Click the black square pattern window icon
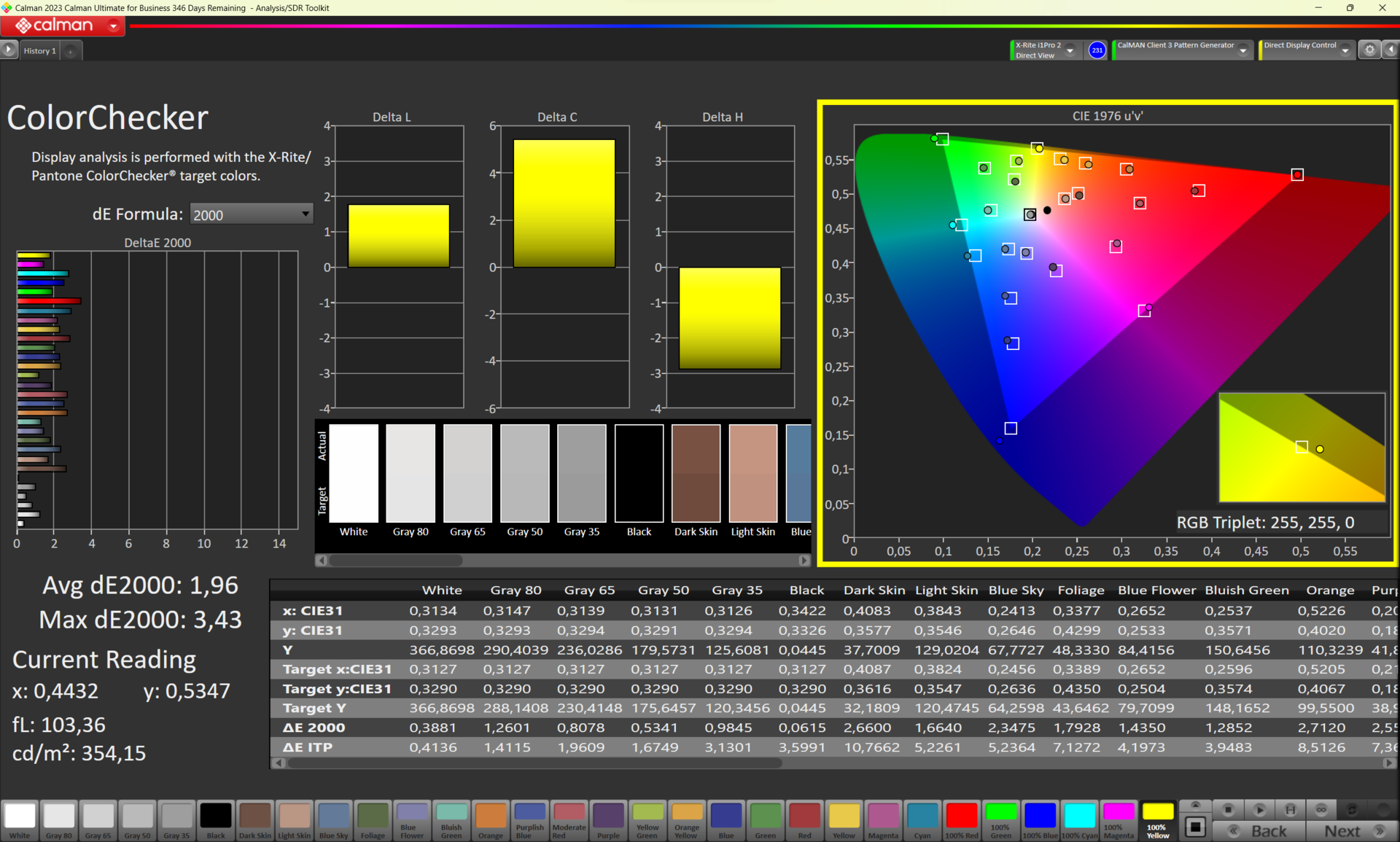This screenshot has height=842, width=1400. coord(1195,827)
